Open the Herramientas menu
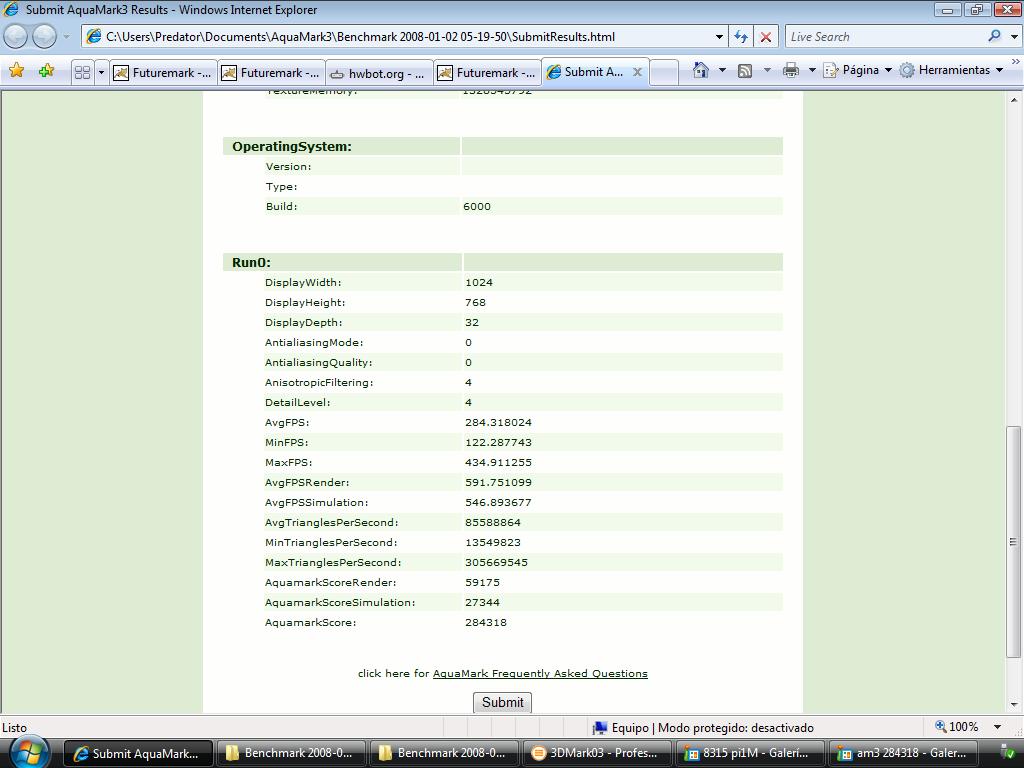The image size is (1024, 768). (951, 70)
